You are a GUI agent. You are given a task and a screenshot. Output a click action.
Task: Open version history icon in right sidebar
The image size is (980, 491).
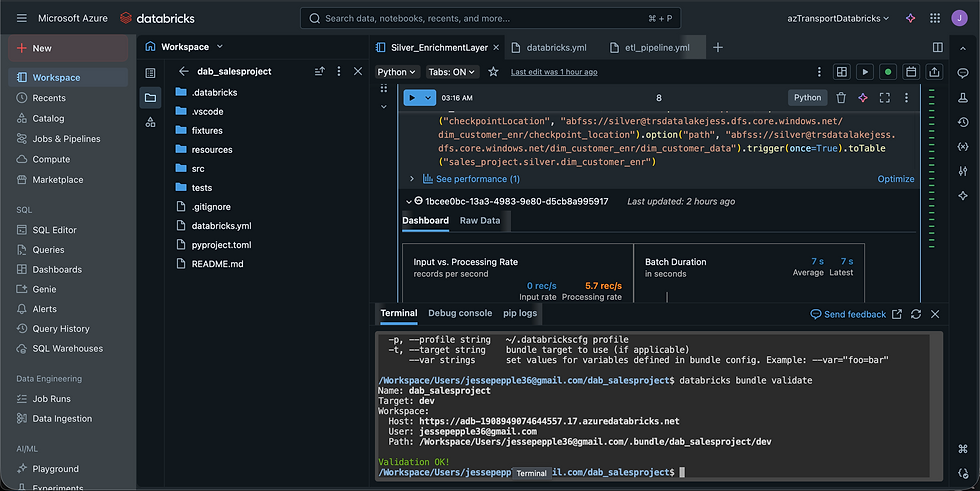(x=962, y=122)
